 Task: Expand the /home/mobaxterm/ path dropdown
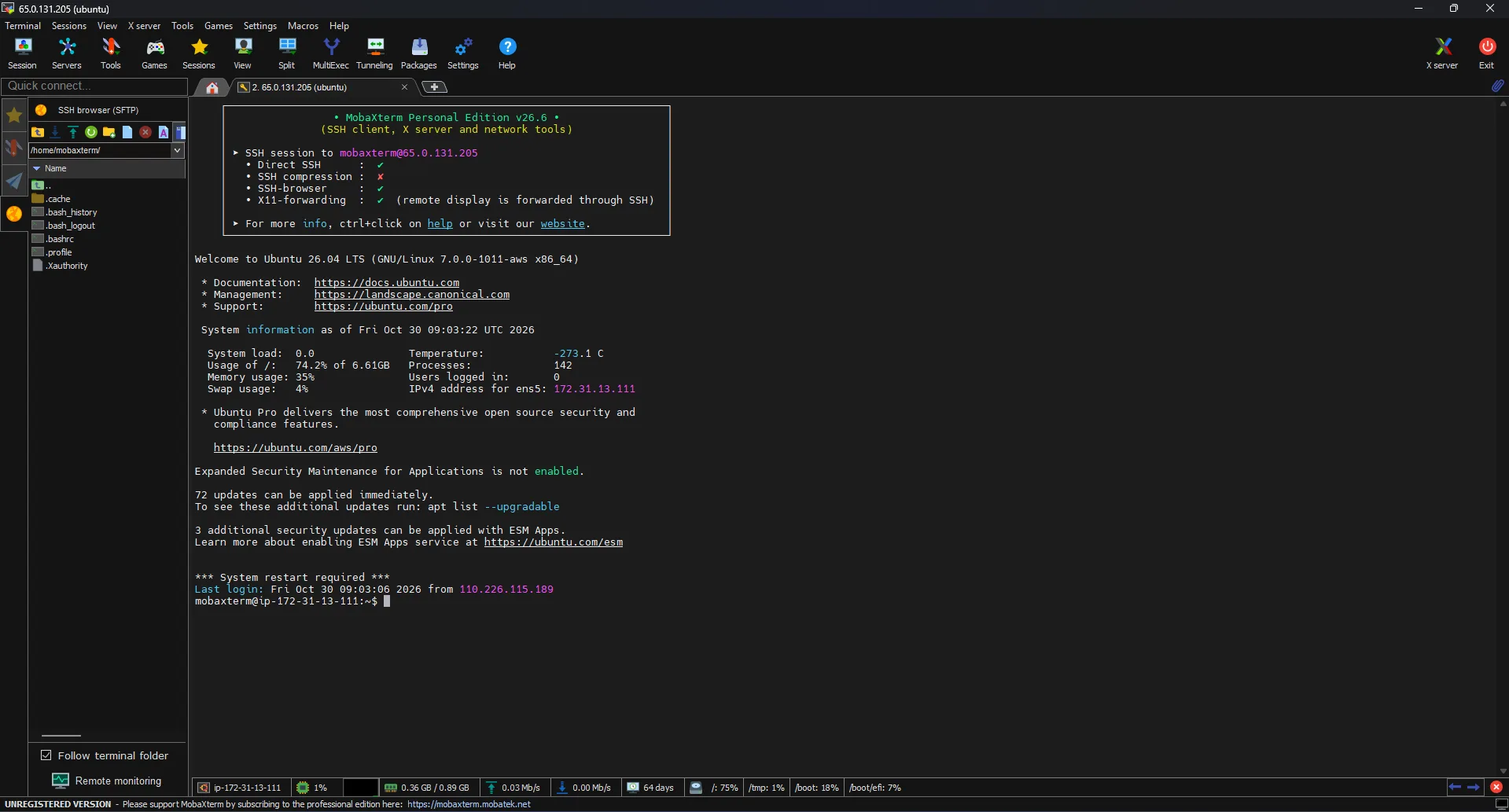(177, 150)
